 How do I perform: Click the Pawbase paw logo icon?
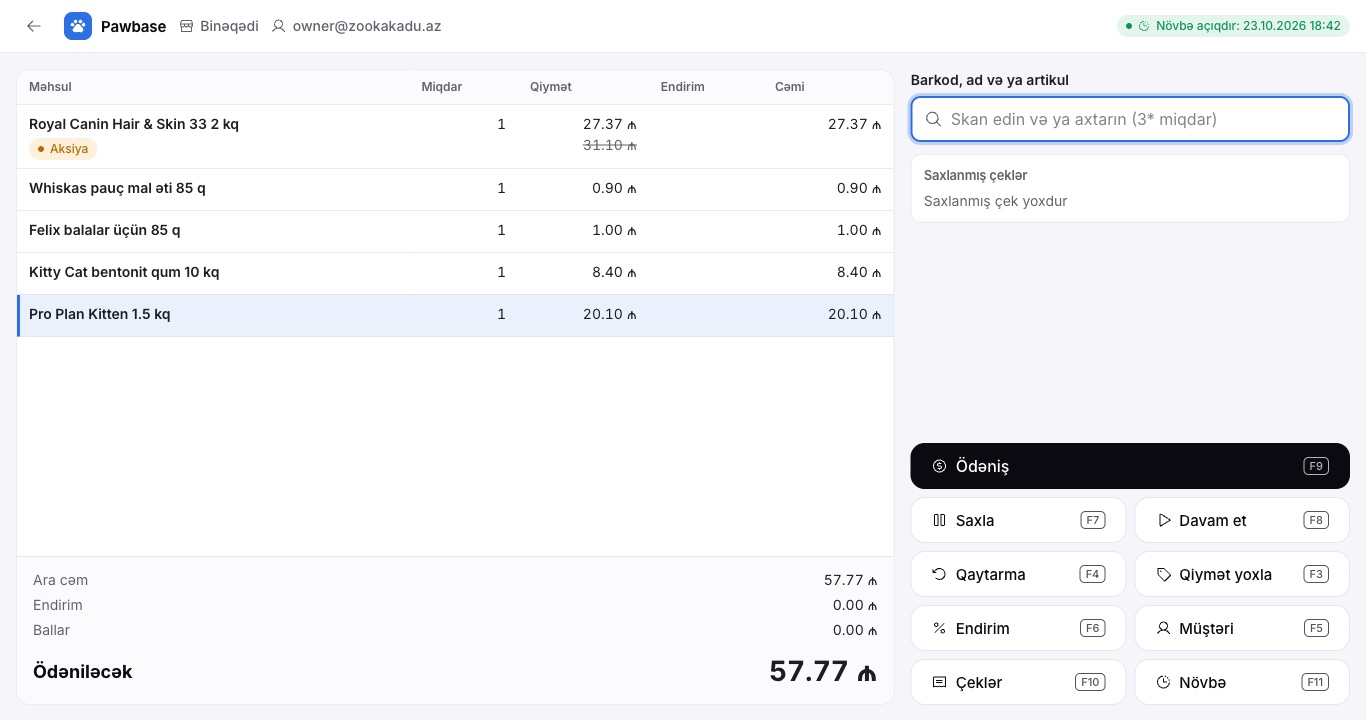(x=78, y=26)
